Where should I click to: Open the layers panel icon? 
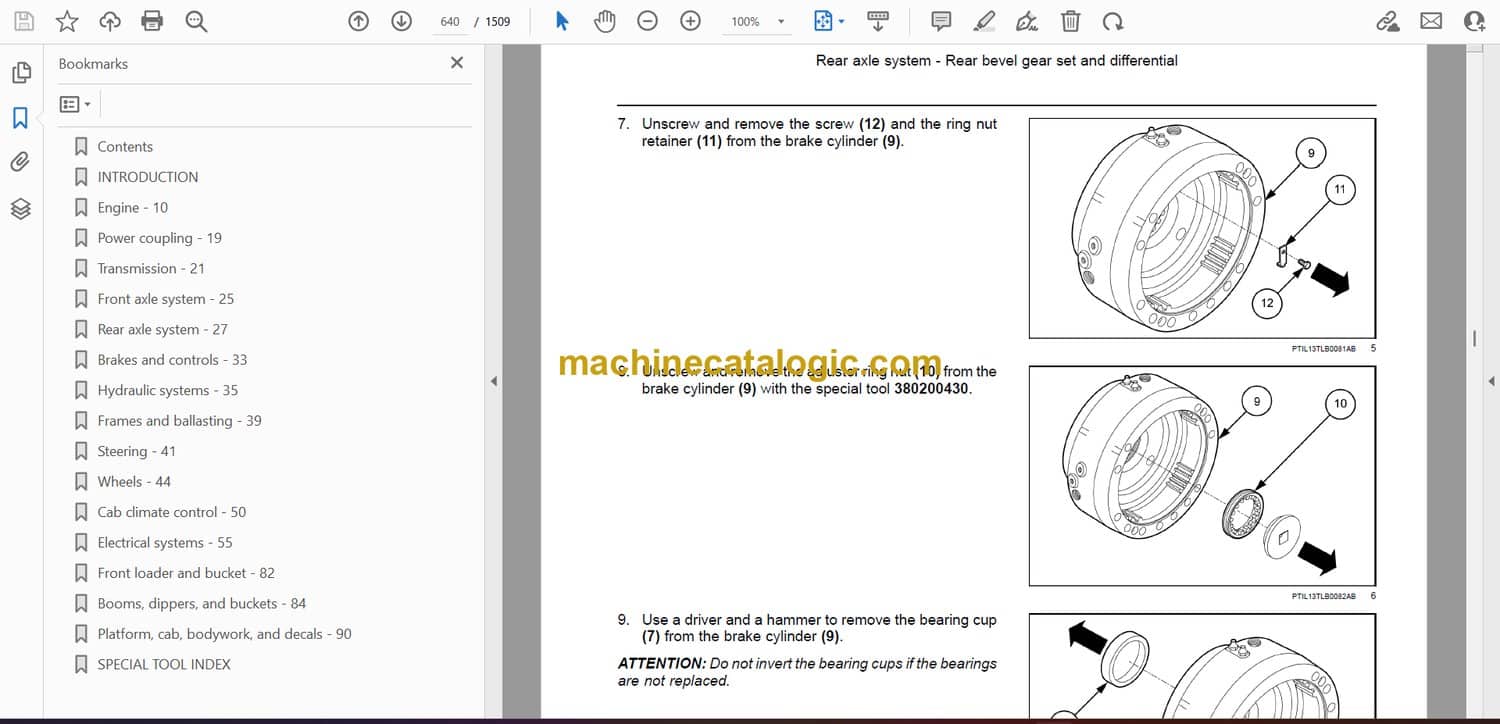21,208
